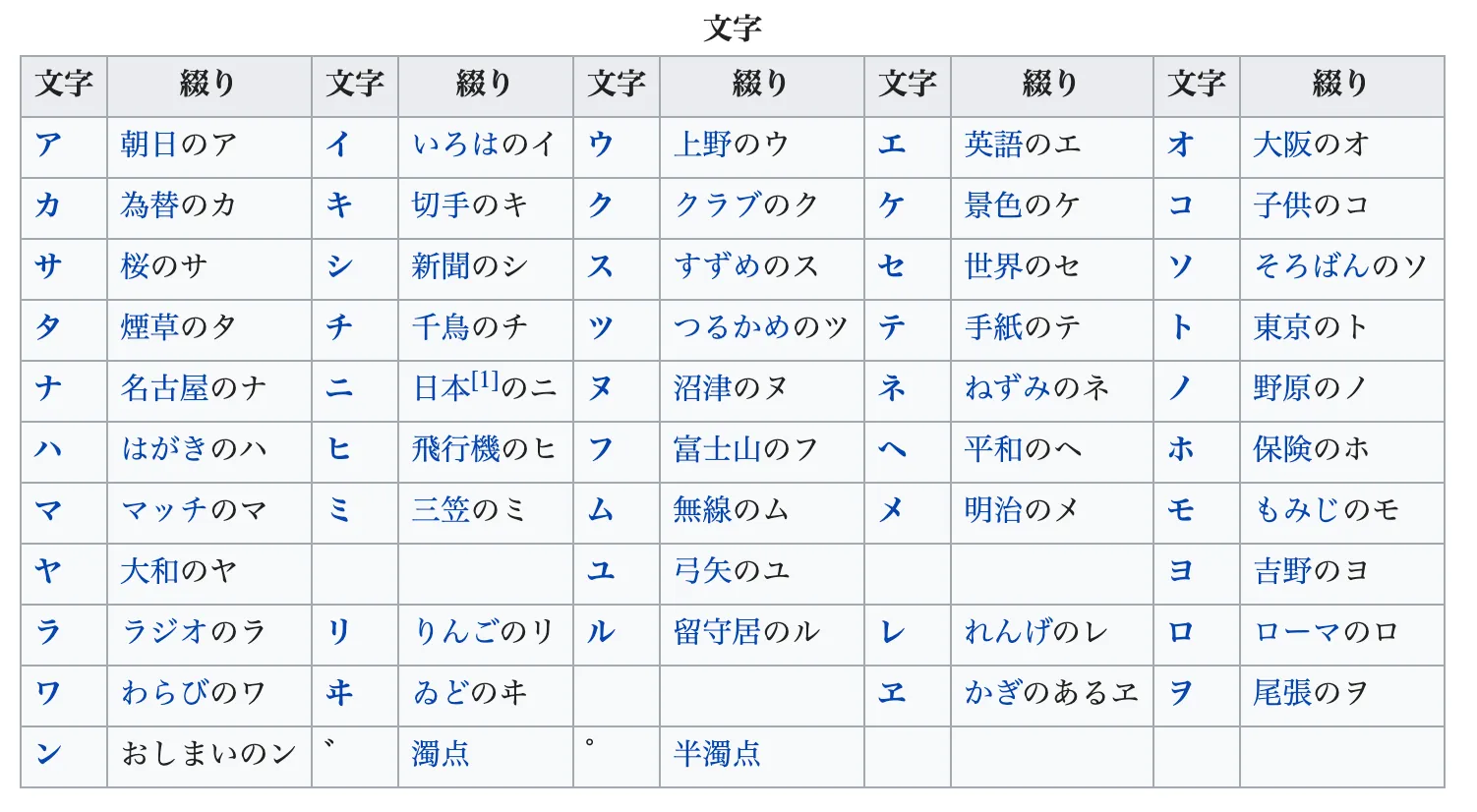
Task: Click the 東京のト link
Action: (1310, 328)
